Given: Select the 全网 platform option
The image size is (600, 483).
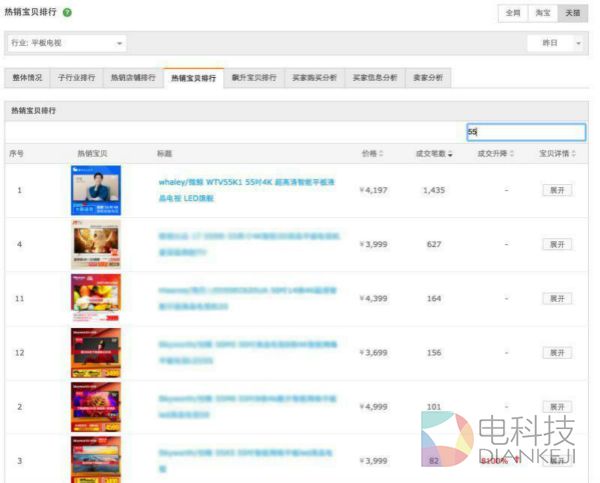Looking at the screenshot, I should pos(512,13).
